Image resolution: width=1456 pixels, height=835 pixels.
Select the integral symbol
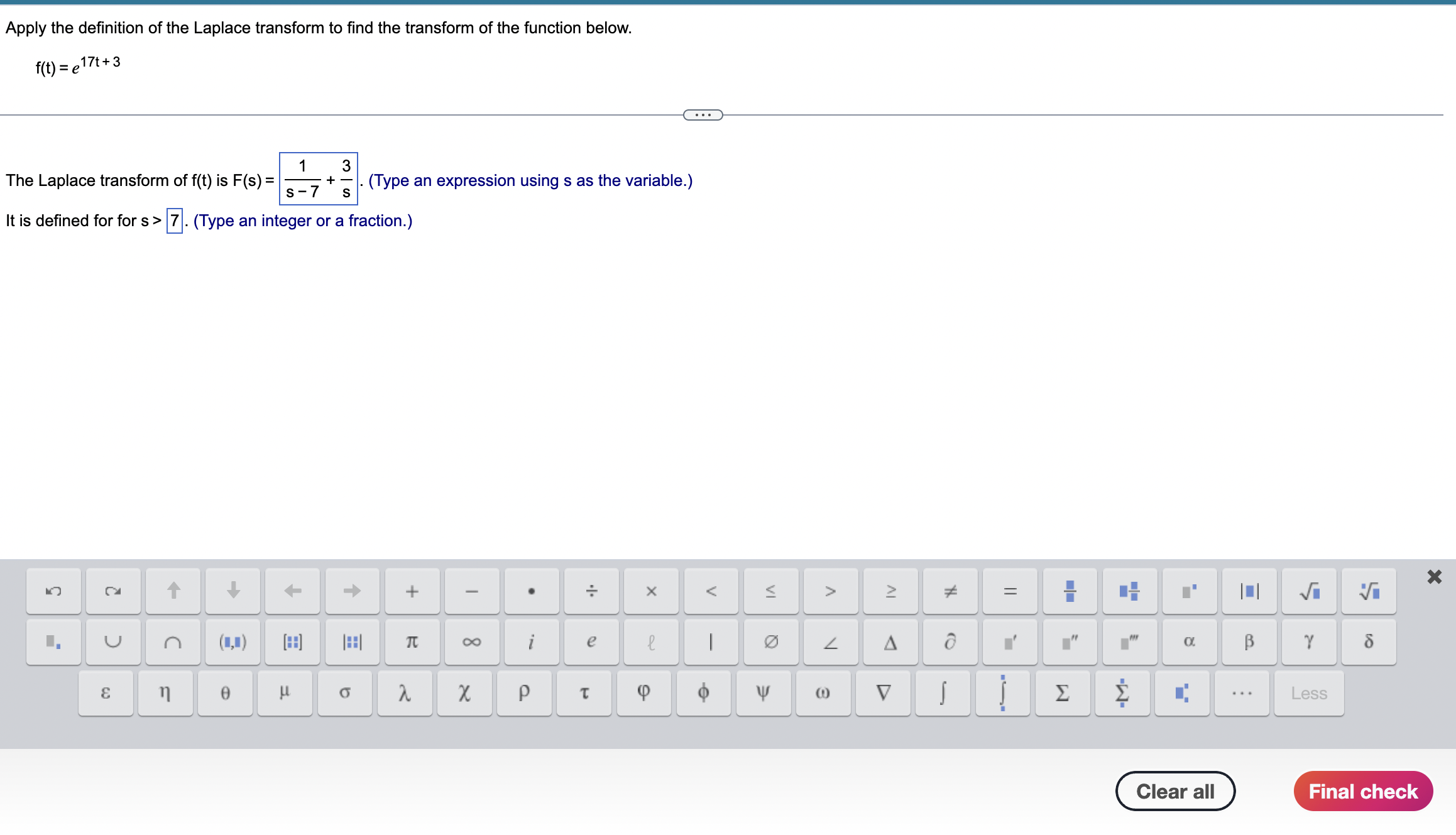coord(941,692)
